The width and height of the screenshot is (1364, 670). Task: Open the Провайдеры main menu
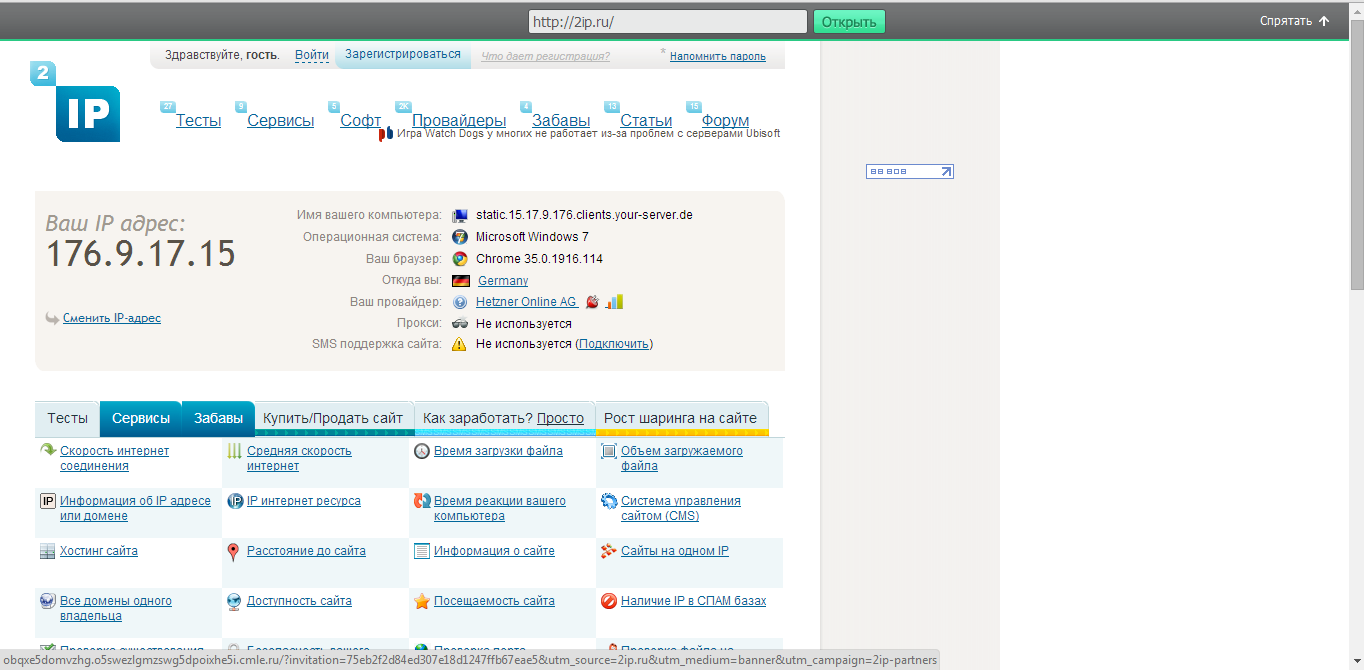click(x=459, y=121)
